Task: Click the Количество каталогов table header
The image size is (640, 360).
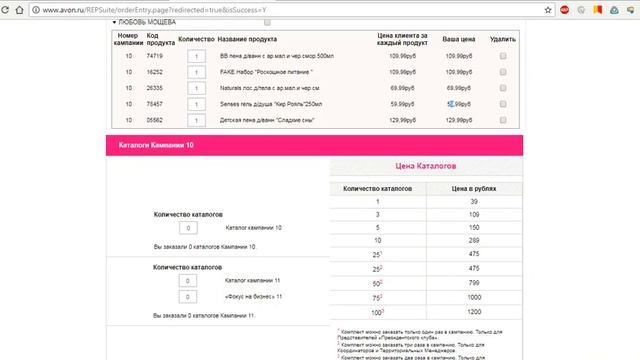Action: click(378, 189)
